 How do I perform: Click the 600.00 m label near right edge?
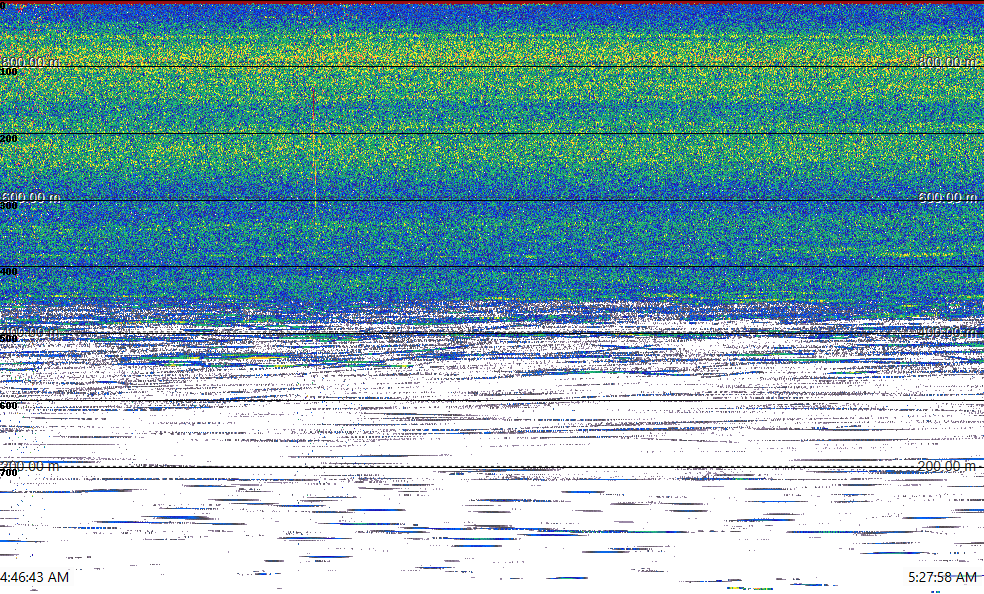coord(948,197)
